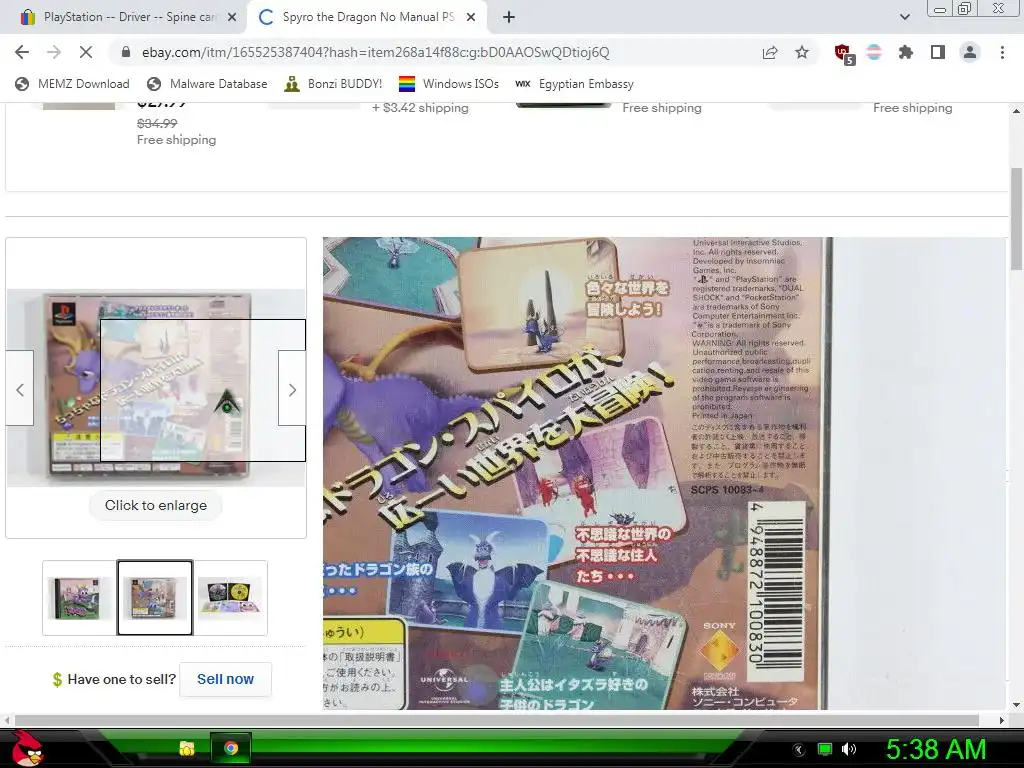Open Windows ISOs bookmark
This screenshot has height=768, width=1024.
[449, 84]
